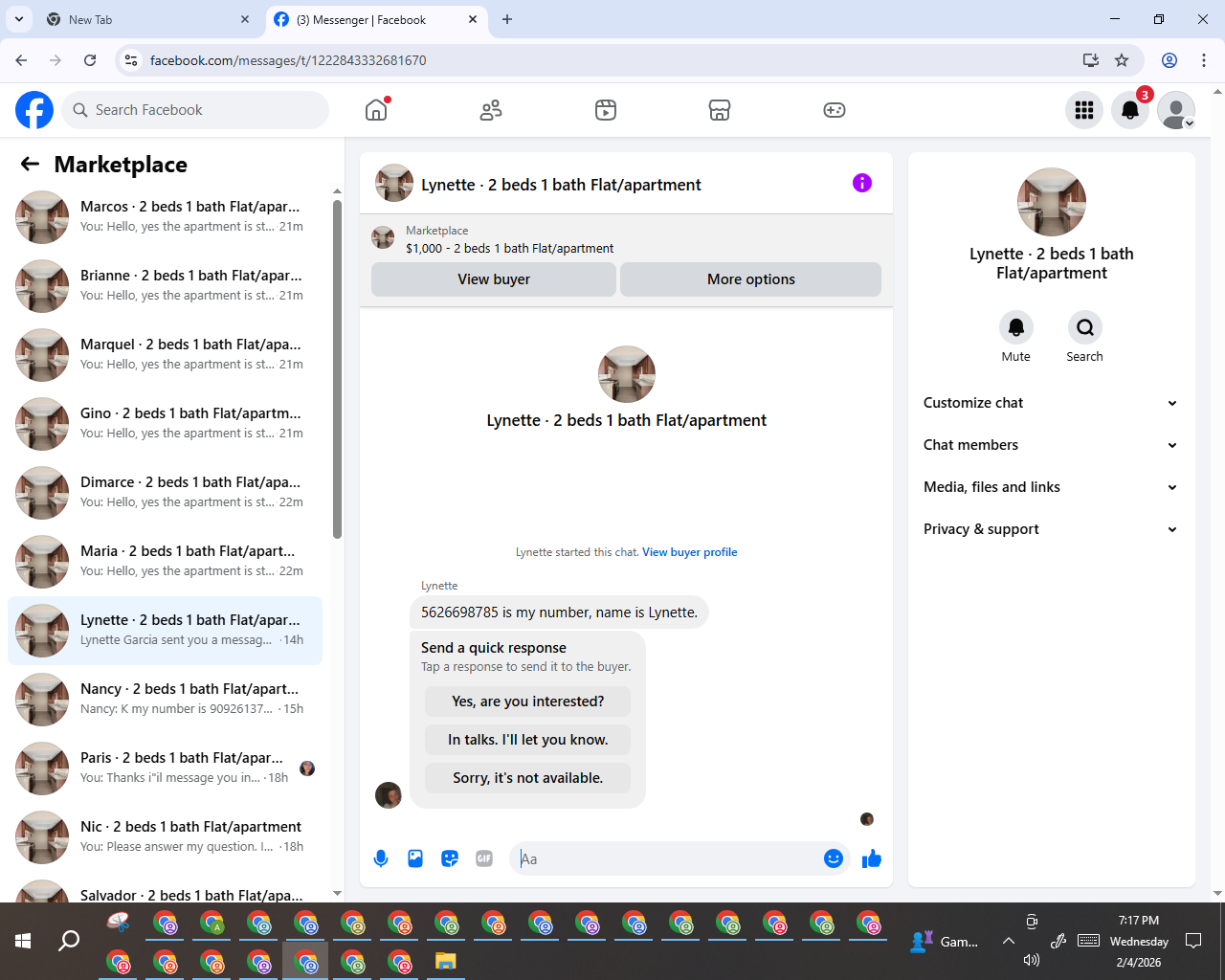This screenshot has width=1225, height=980.
Task: Go to Home feed icon
Action: [376, 110]
